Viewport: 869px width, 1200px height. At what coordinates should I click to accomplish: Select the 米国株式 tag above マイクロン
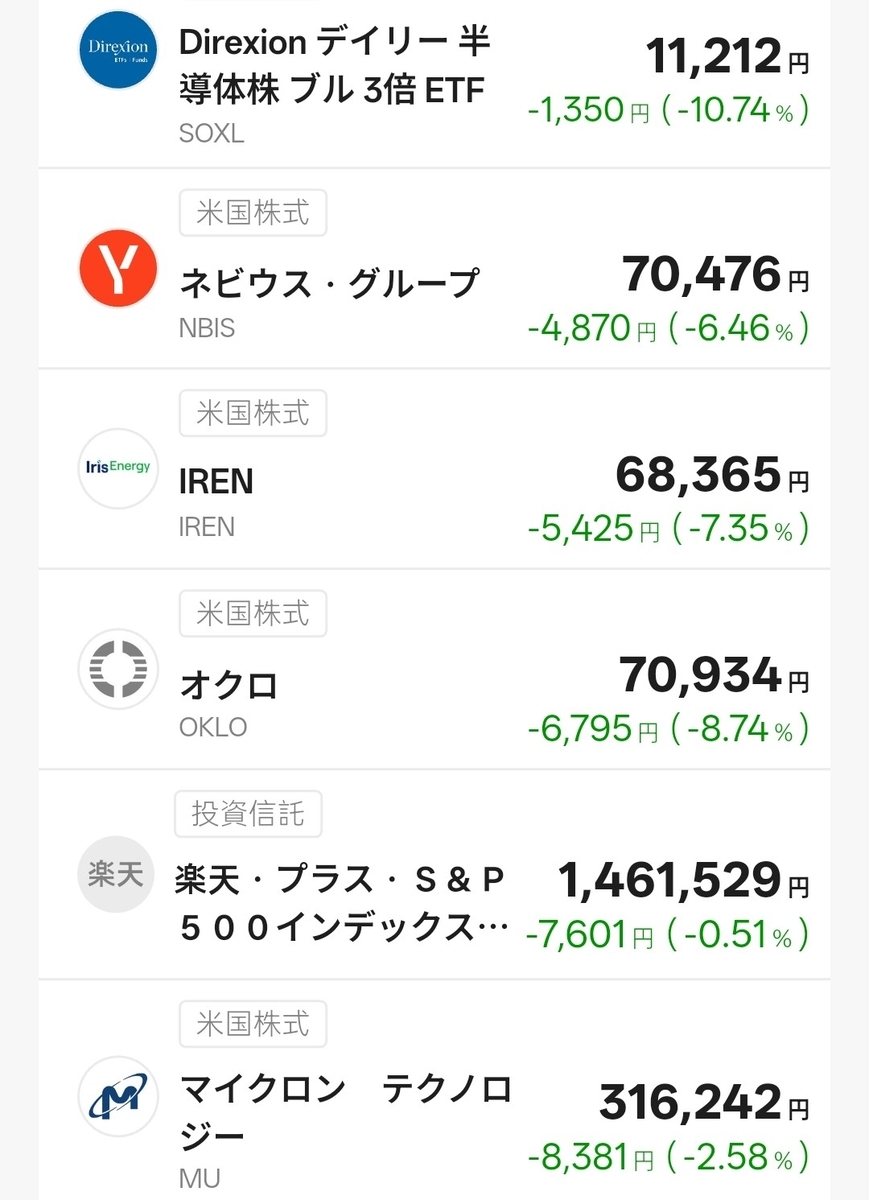[252, 1023]
